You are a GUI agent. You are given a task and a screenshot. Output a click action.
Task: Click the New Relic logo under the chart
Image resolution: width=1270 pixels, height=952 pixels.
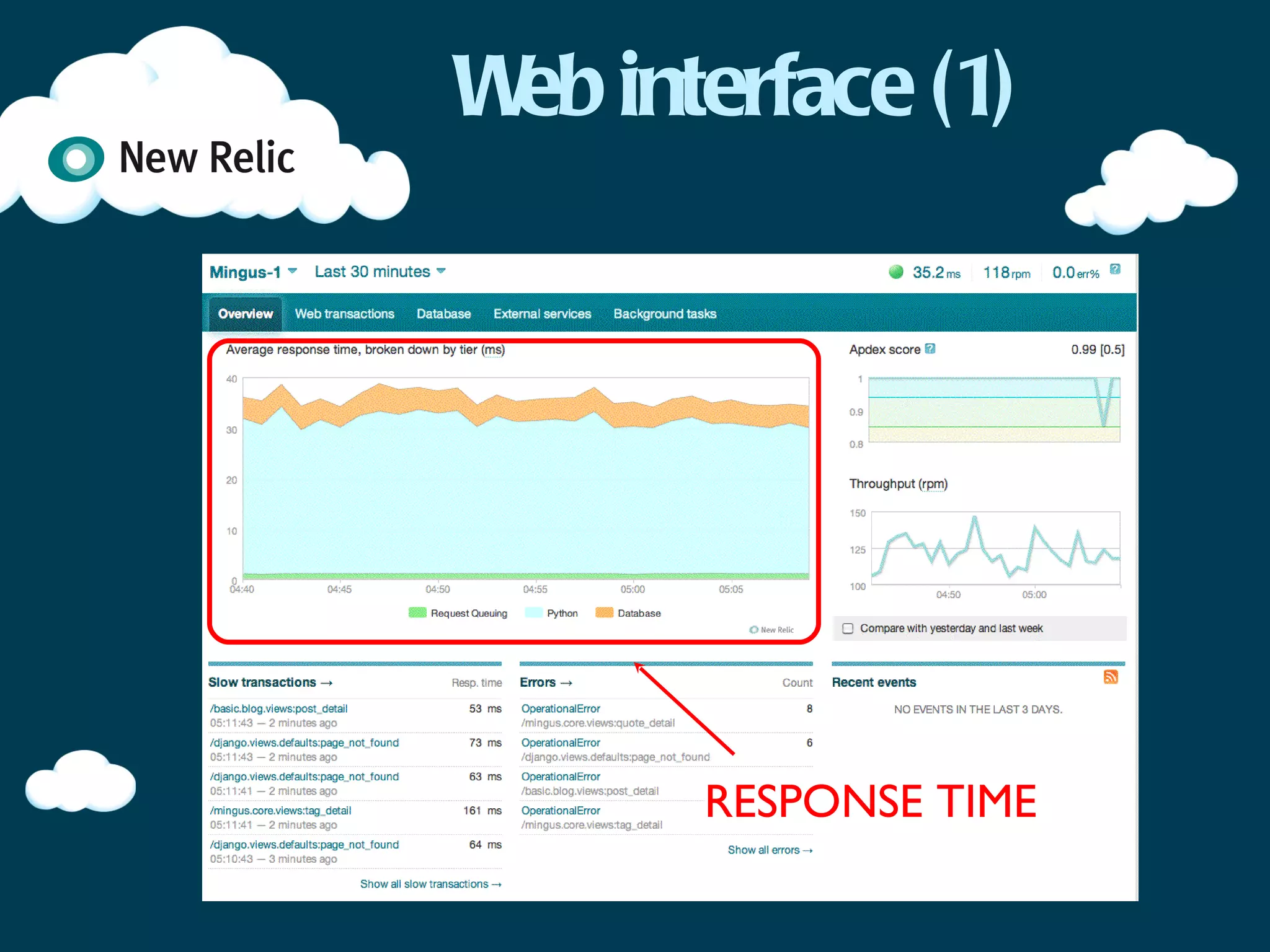[x=771, y=630]
